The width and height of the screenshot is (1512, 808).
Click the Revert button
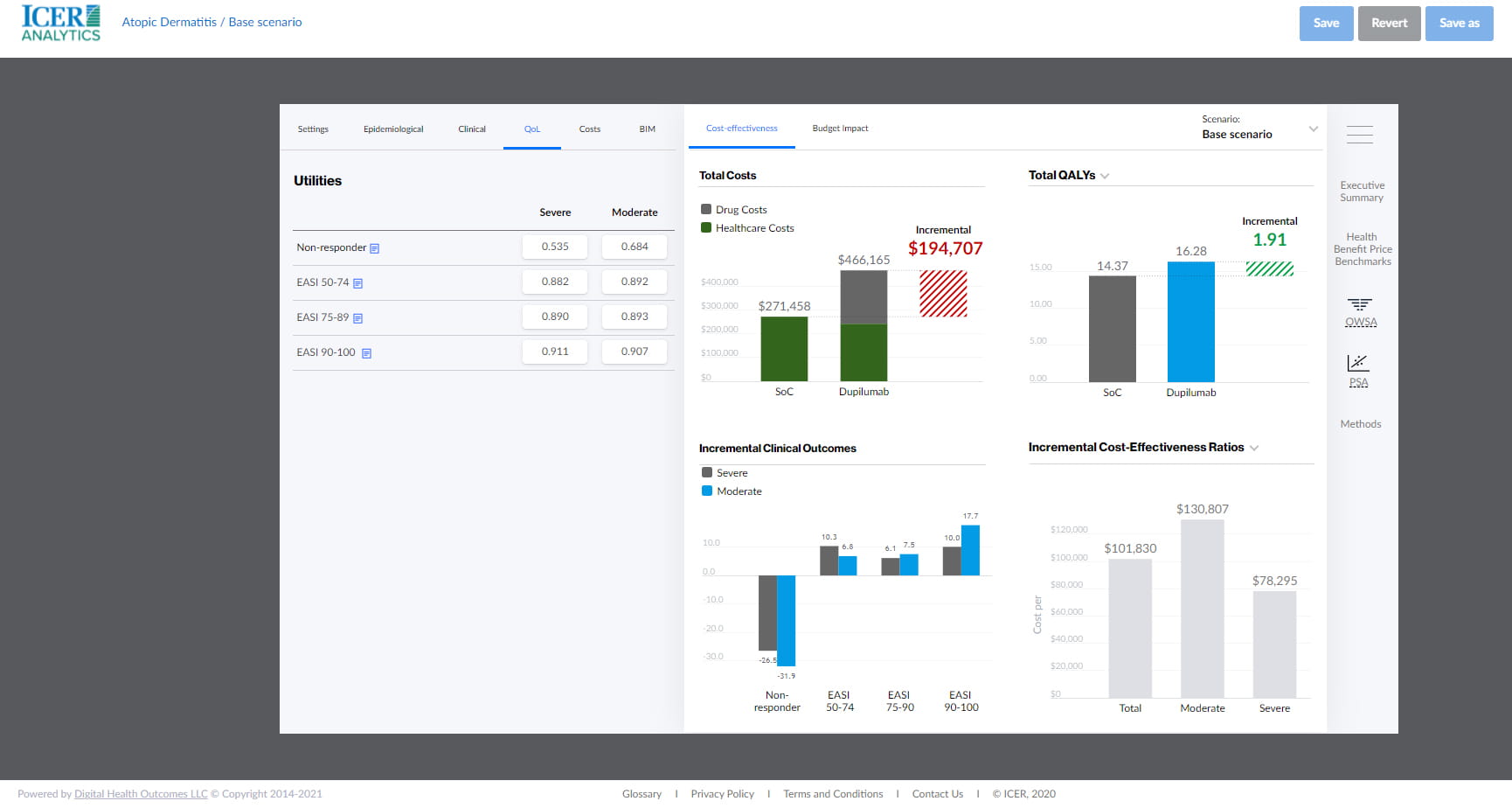point(1390,24)
